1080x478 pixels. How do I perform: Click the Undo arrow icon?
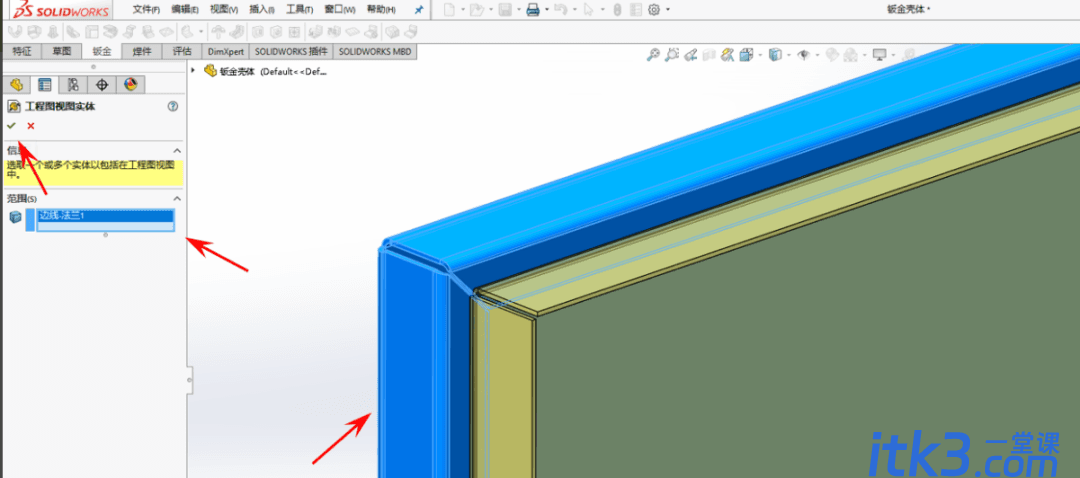(x=560, y=10)
